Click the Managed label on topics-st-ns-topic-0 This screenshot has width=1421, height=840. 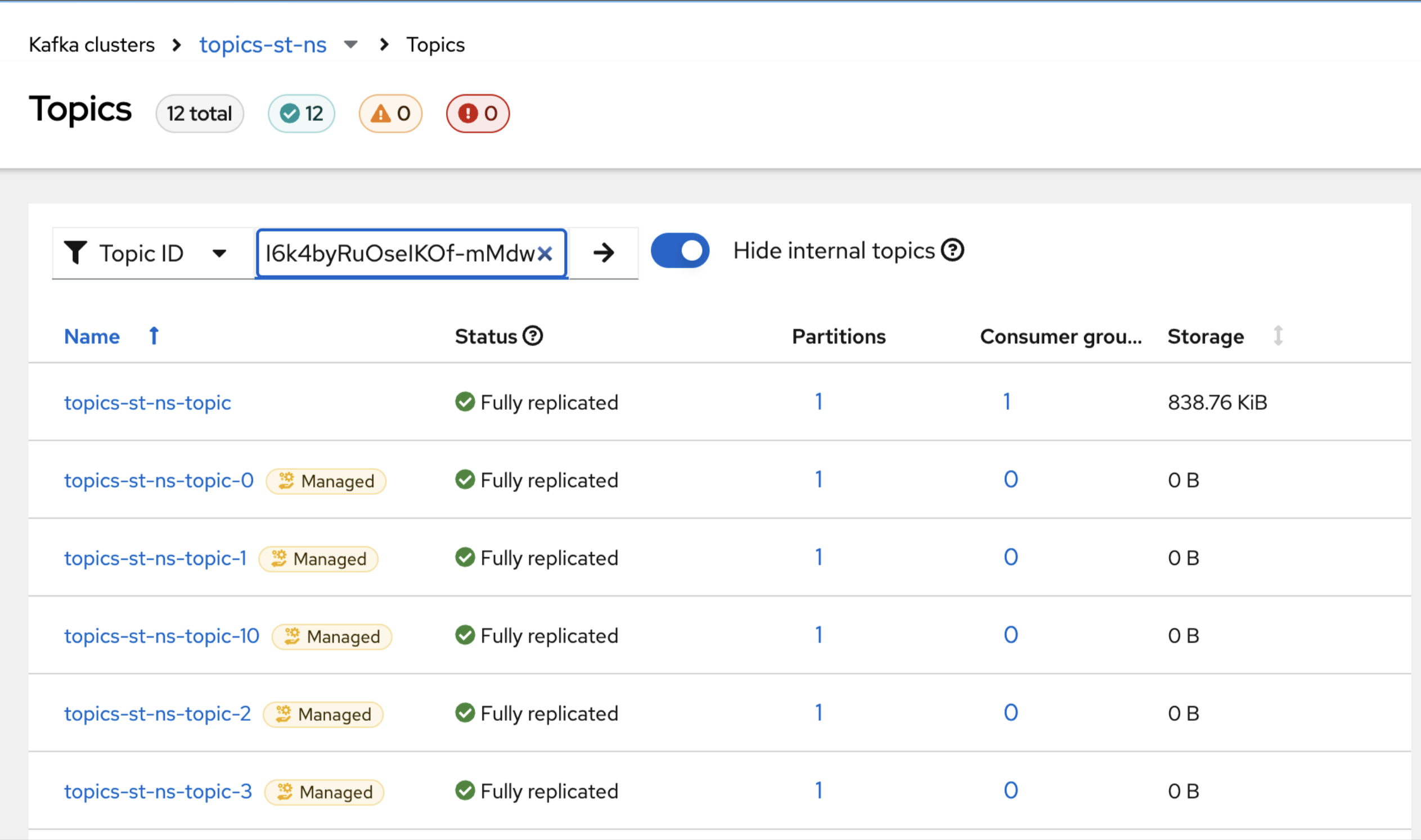[326, 481]
